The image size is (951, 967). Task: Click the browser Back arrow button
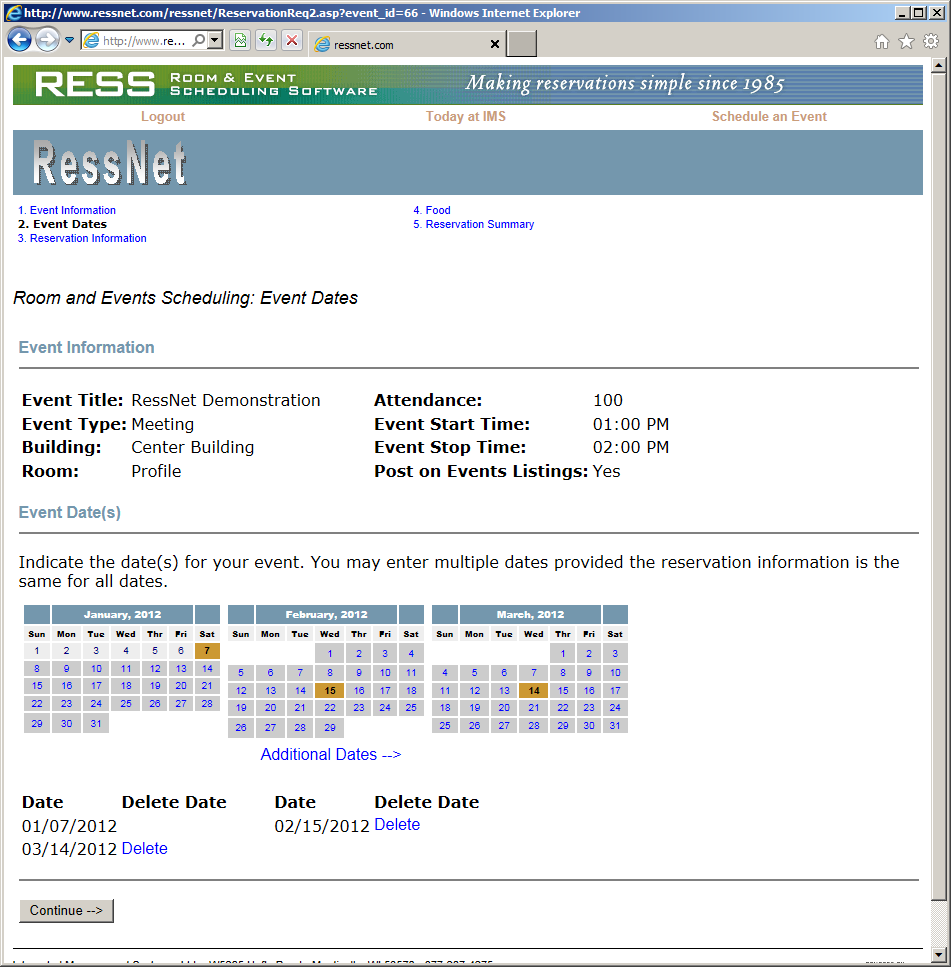click(19, 40)
